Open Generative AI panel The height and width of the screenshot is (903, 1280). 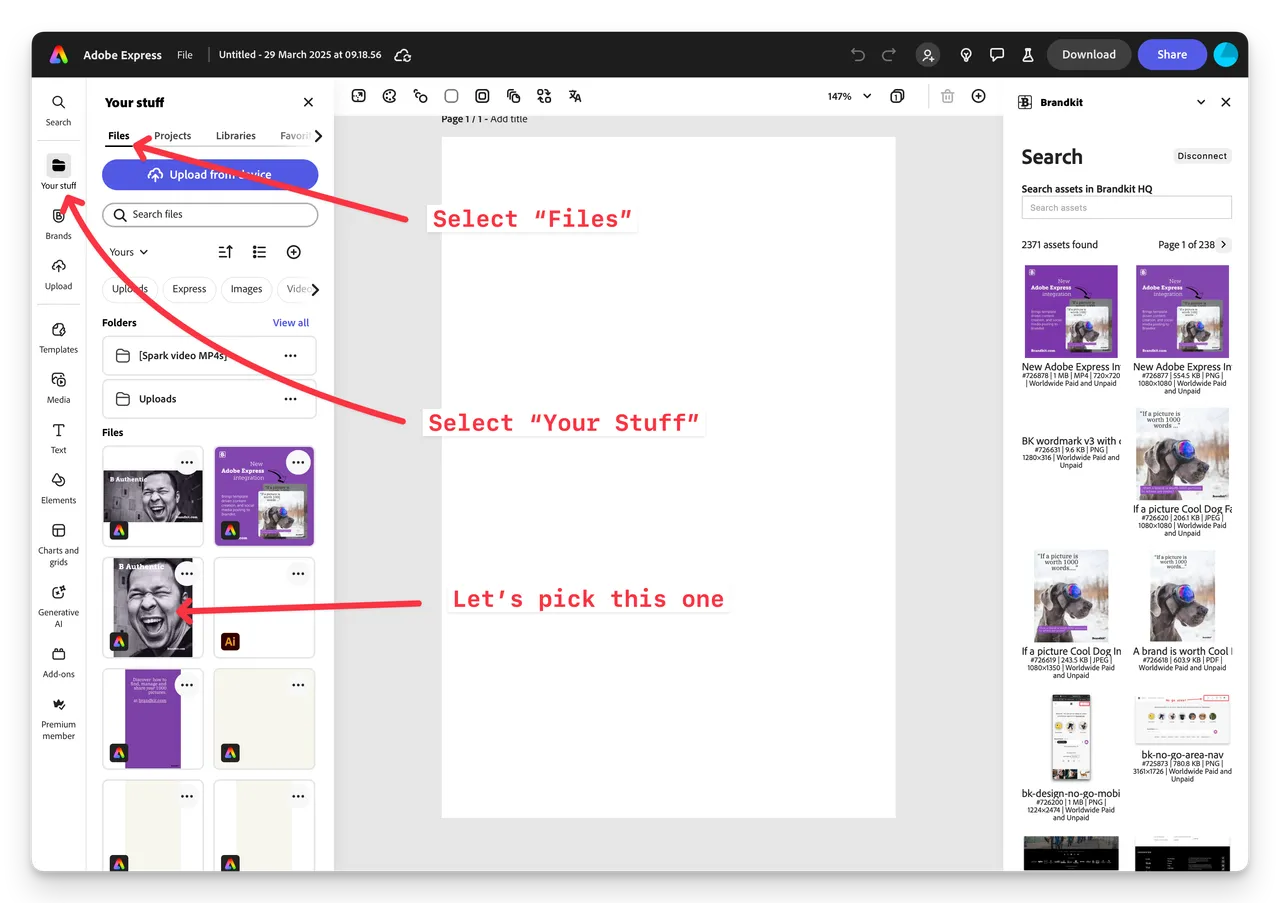(58, 606)
